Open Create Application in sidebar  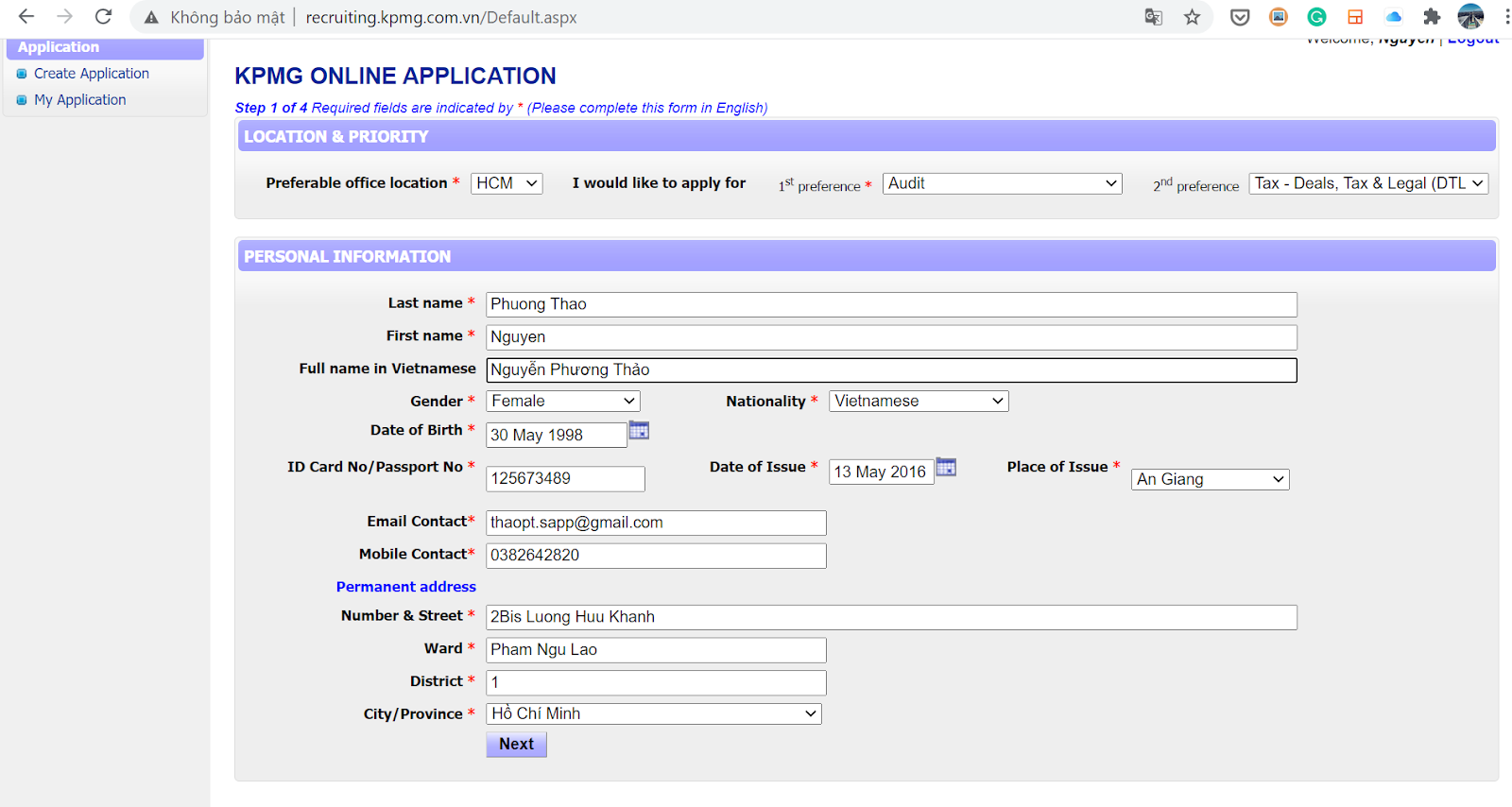92,74
